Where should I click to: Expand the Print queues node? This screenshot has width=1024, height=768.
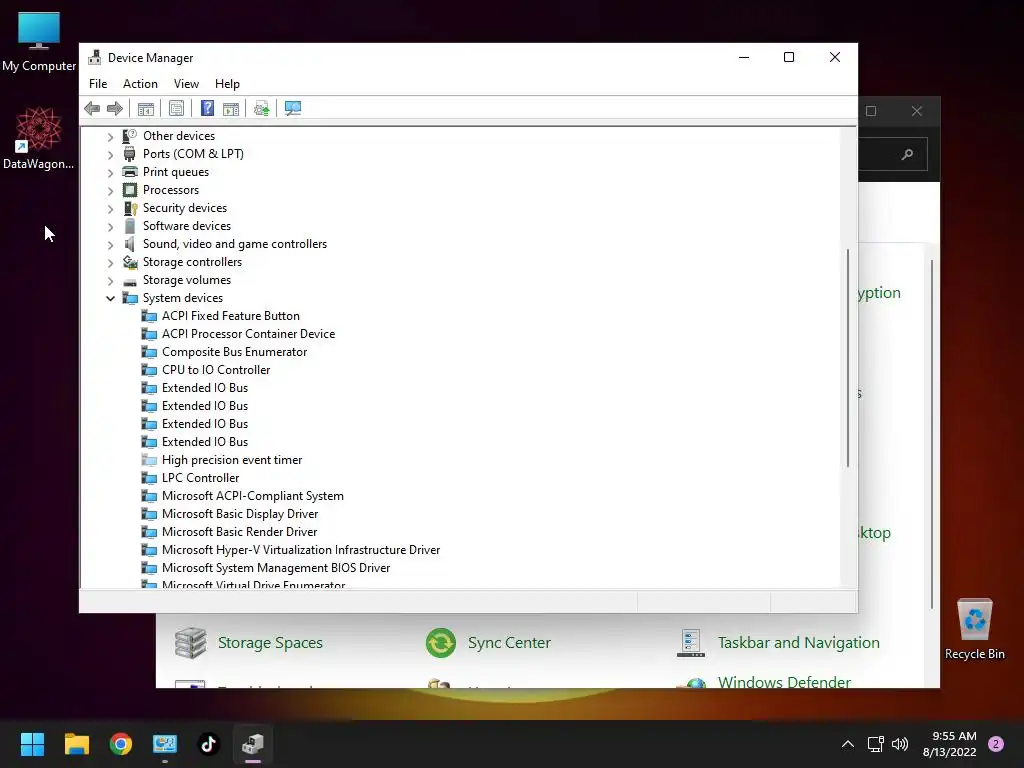tap(110, 172)
